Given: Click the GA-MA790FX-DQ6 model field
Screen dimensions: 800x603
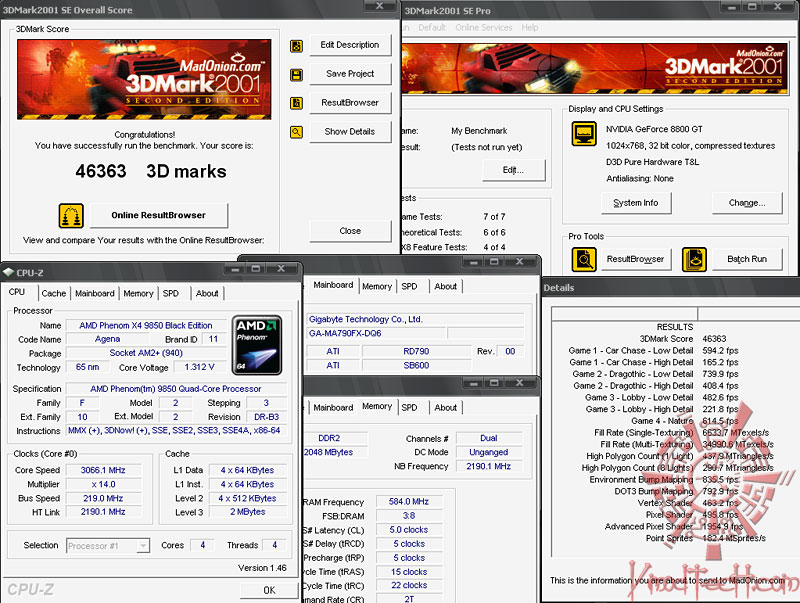Looking at the screenshot, I should (377, 334).
